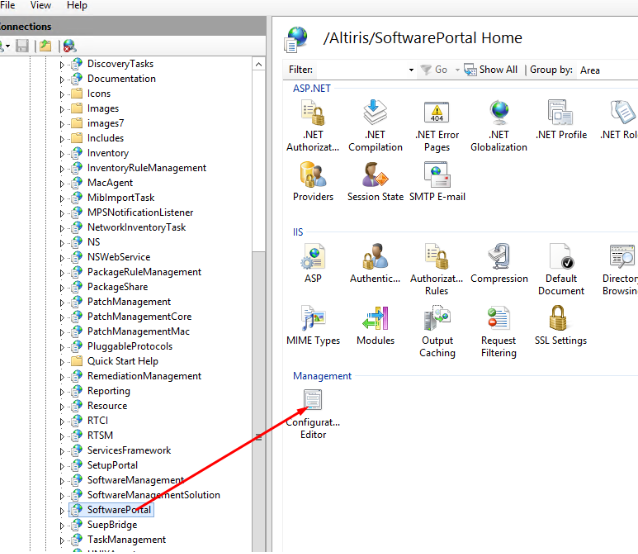Open the MIME Types feature
The image size is (638, 554).
pyautogui.click(x=313, y=320)
